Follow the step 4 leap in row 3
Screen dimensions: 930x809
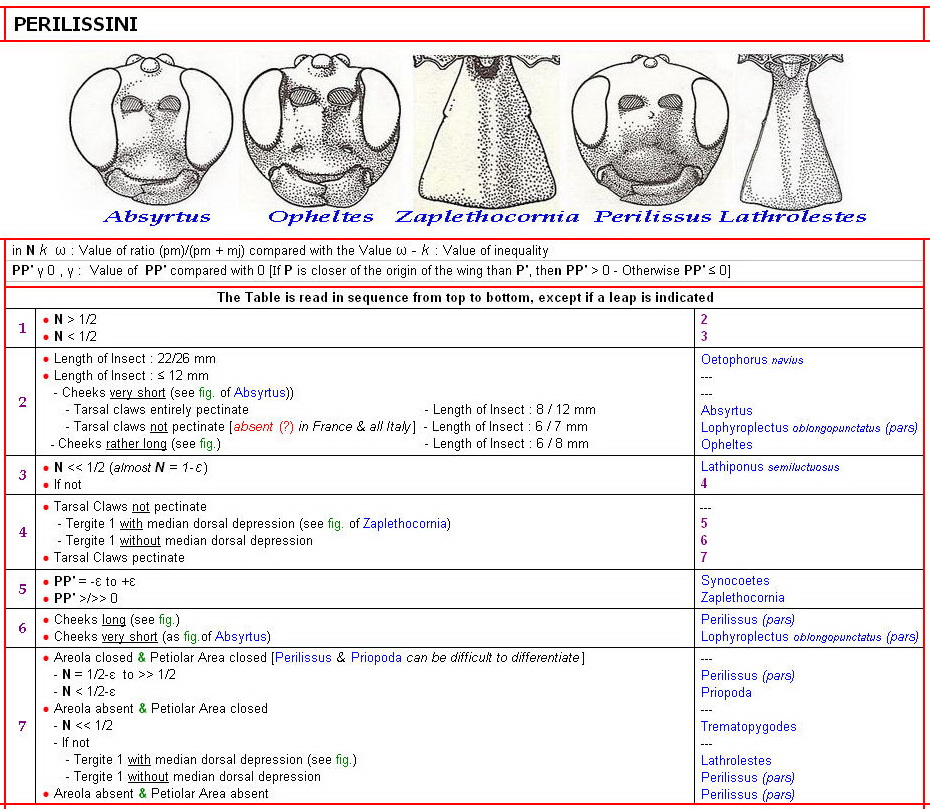(x=704, y=483)
